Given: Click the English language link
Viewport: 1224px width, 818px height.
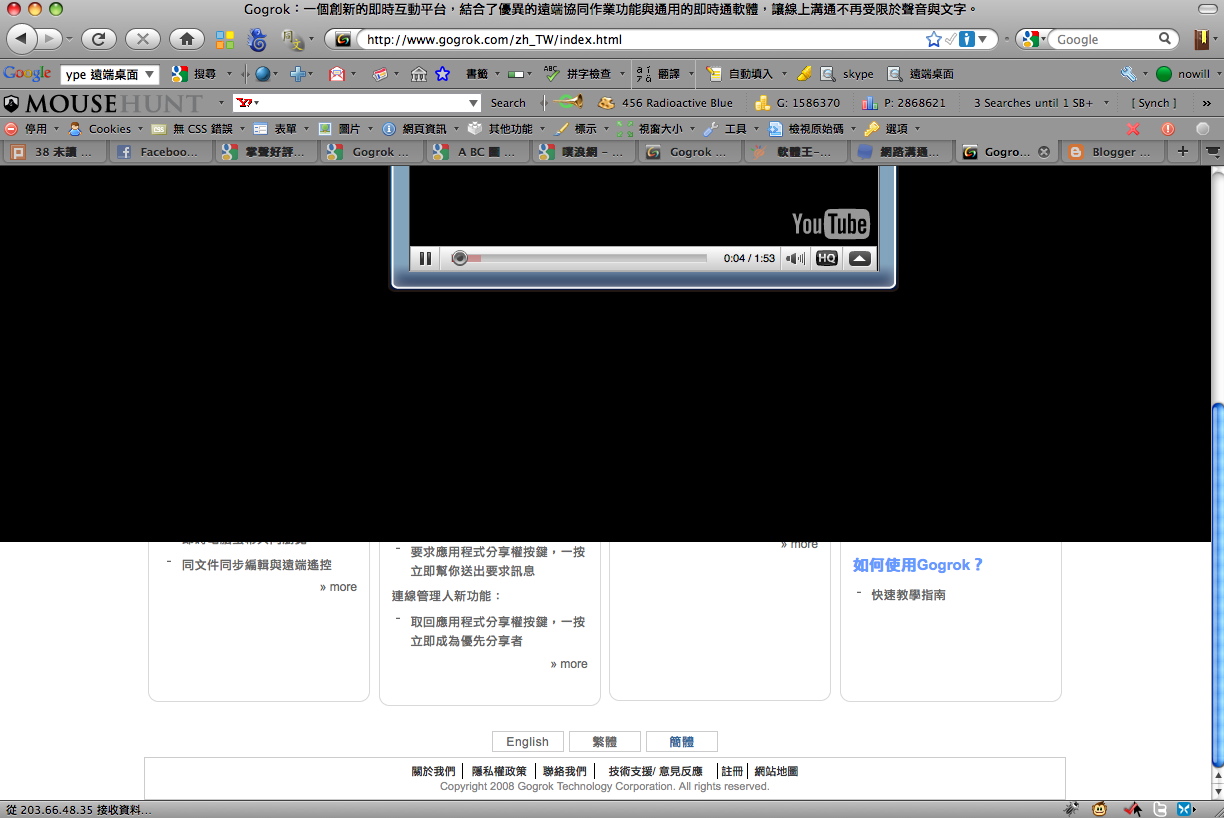Looking at the screenshot, I should point(527,742).
